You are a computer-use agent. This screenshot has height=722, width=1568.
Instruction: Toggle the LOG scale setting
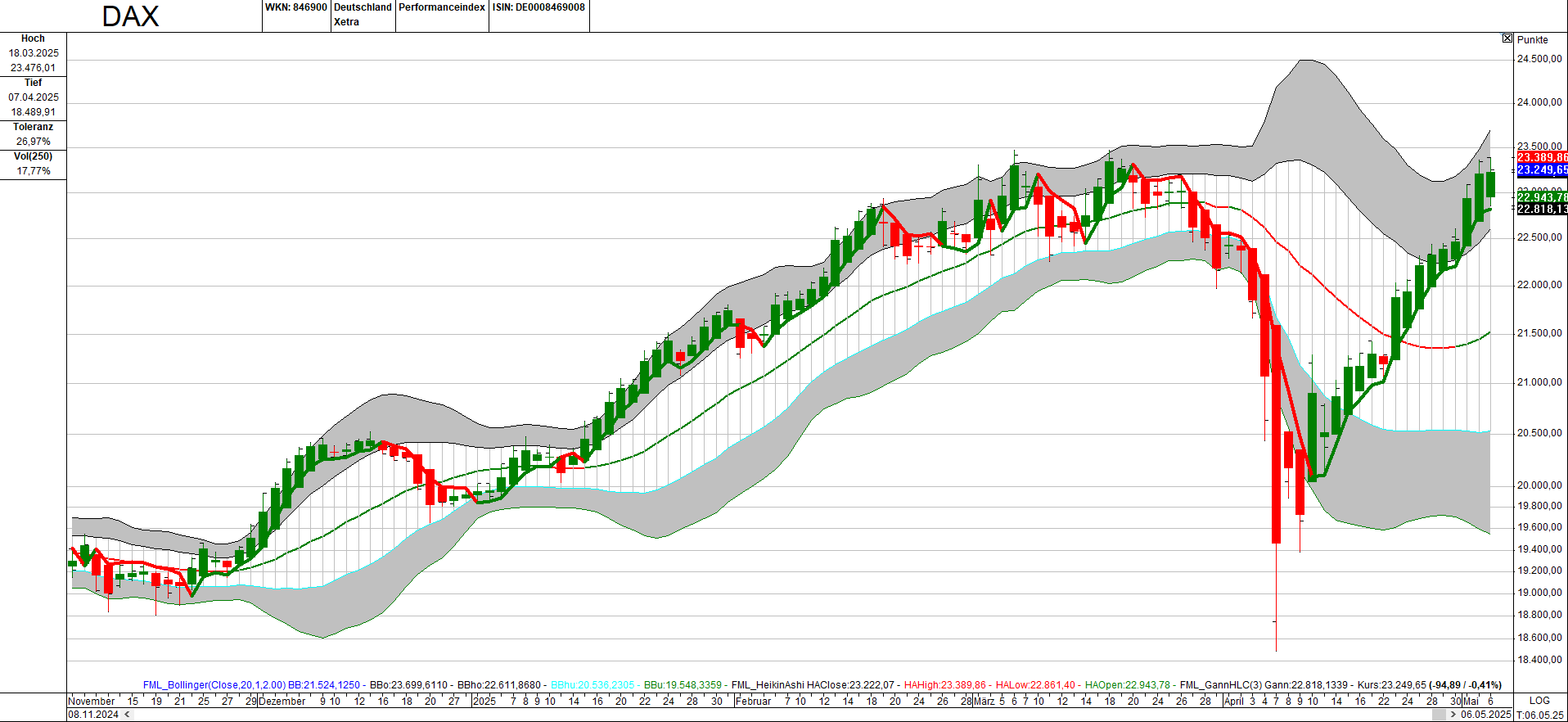click(x=1539, y=701)
